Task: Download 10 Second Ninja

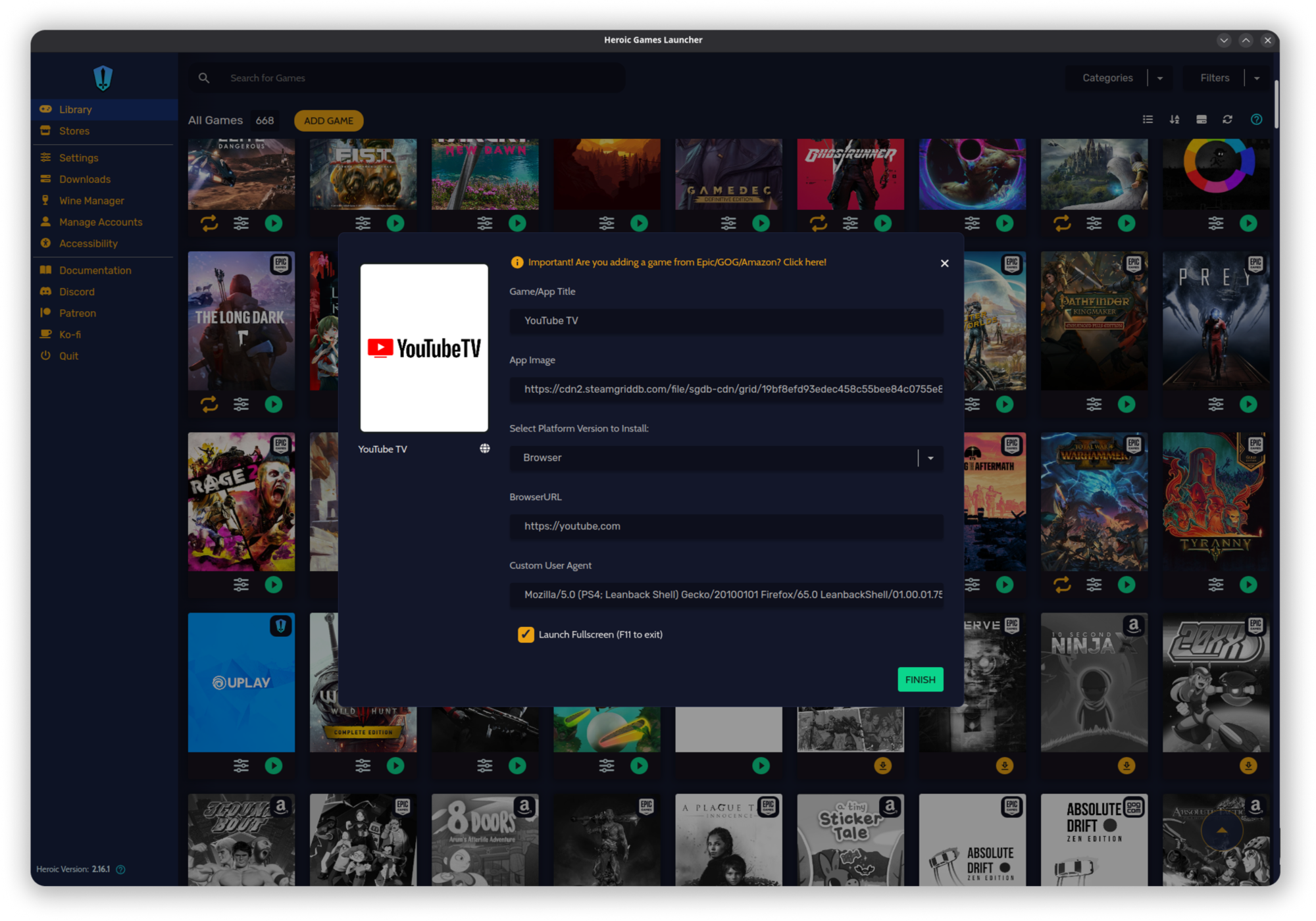Action: [1126, 765]
